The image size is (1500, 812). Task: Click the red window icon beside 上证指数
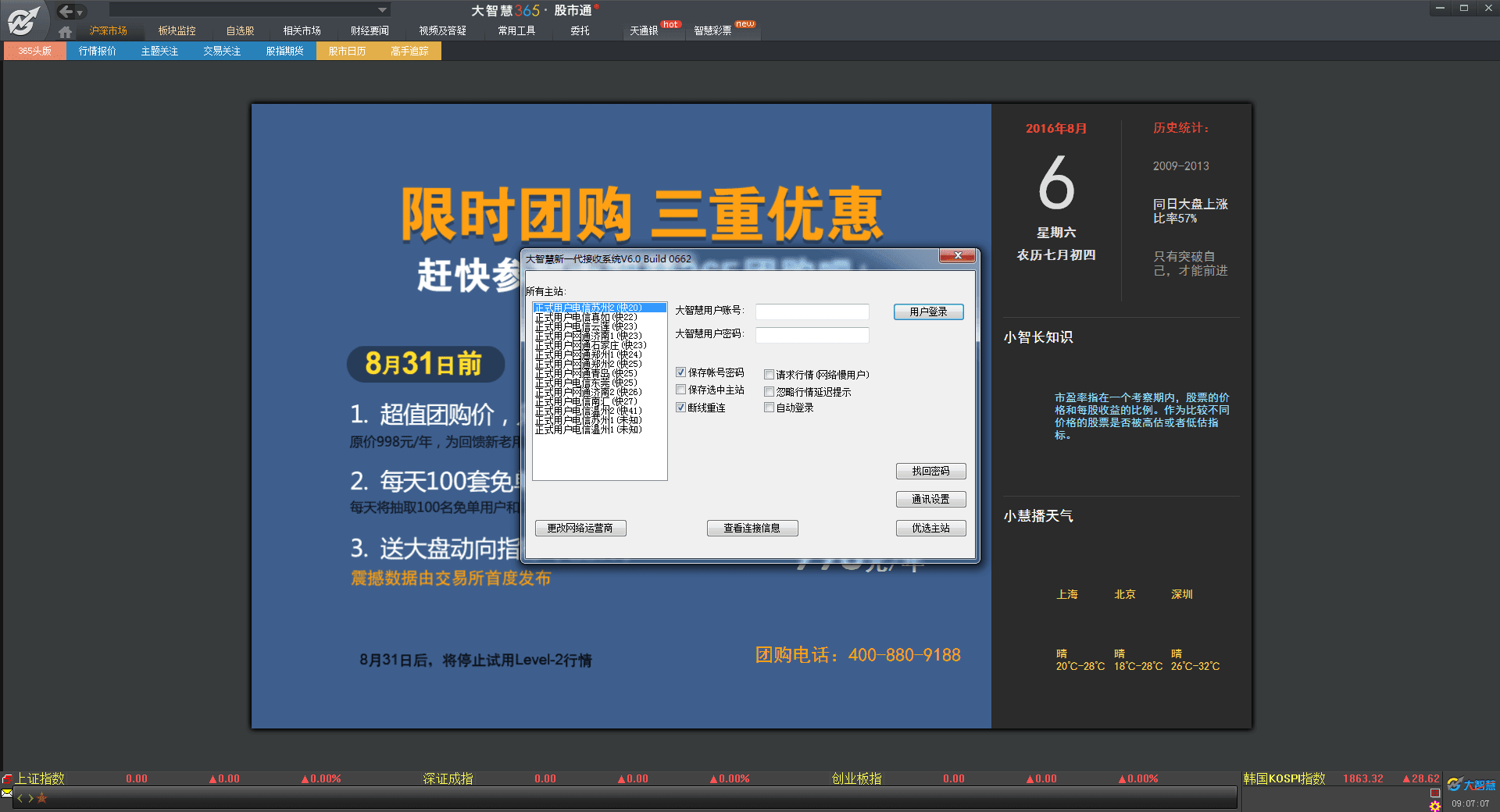tap(7, 779)
